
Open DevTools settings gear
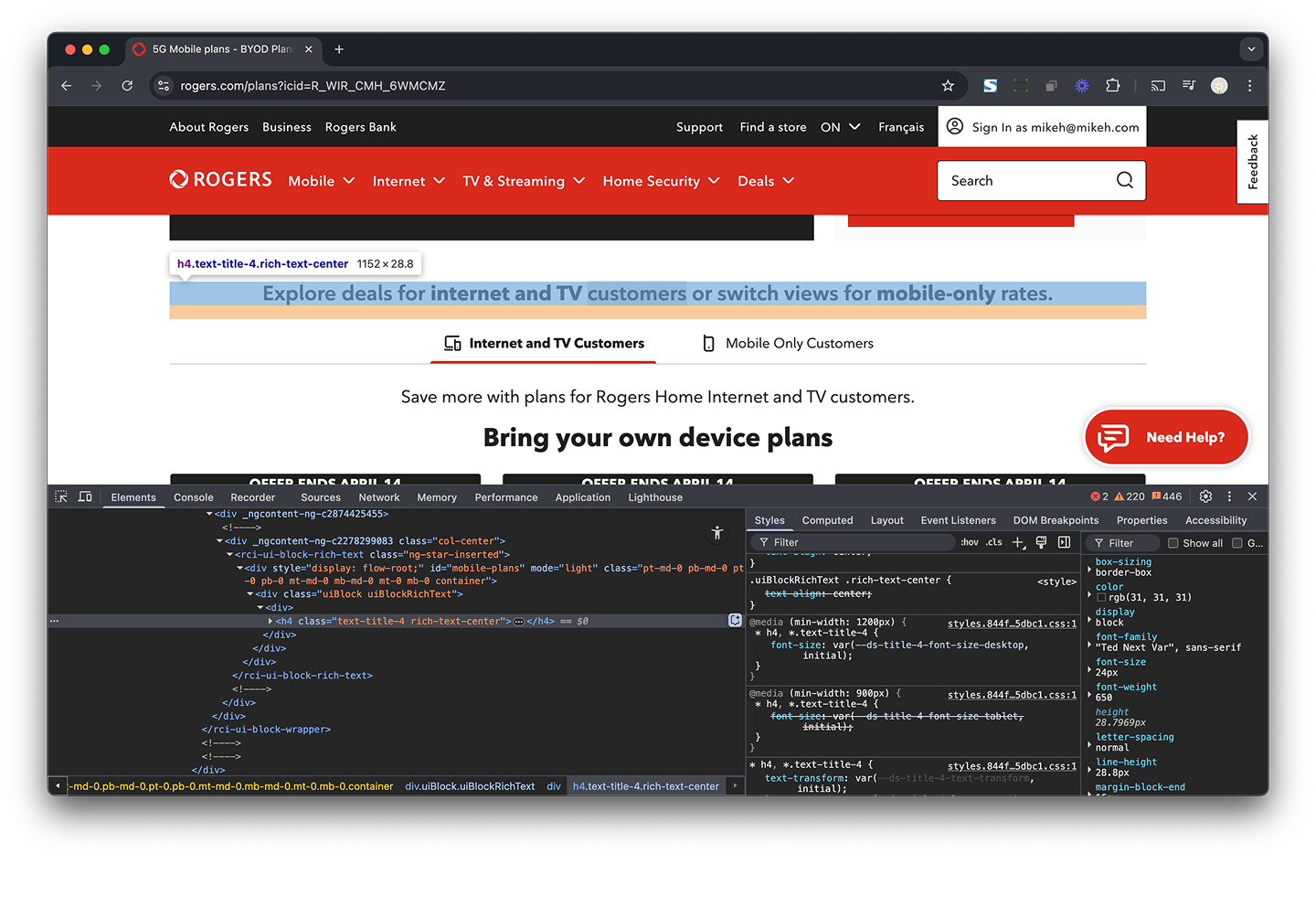click(x=1205, y=496)
